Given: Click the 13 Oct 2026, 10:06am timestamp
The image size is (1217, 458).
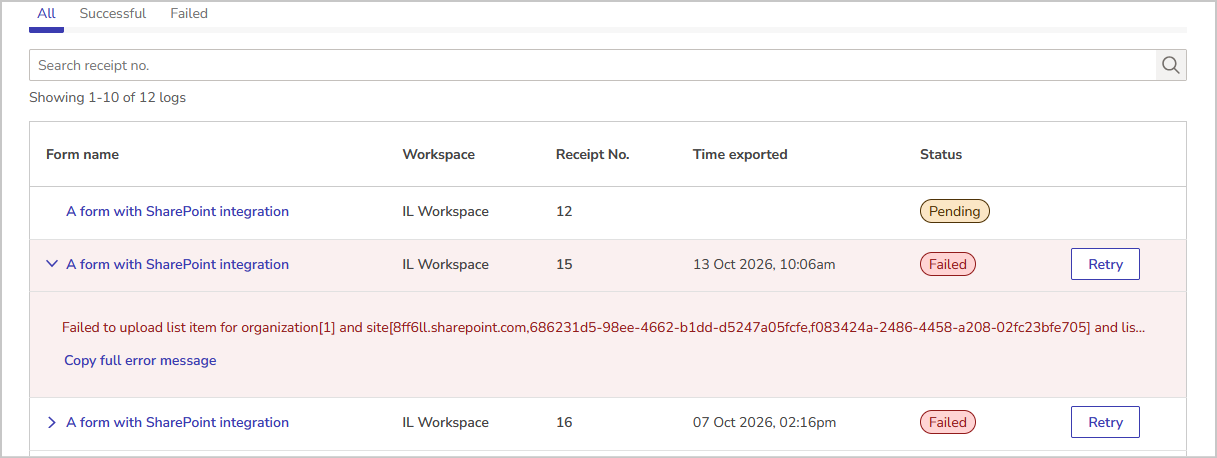Looking at the screenshot, I should tap(764, 265).
